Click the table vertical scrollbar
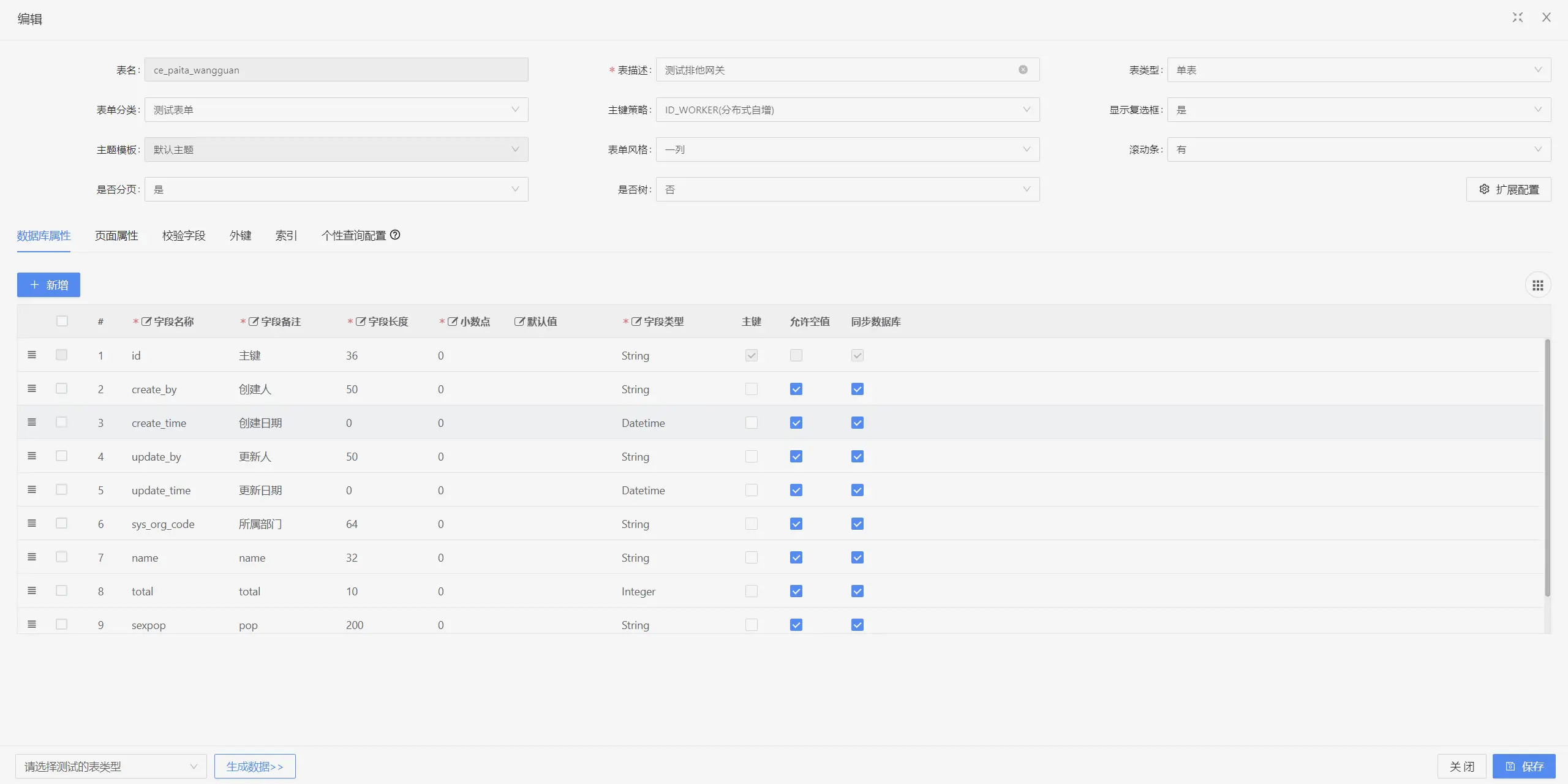1568x784 pixels. [x=1547, y=468]
